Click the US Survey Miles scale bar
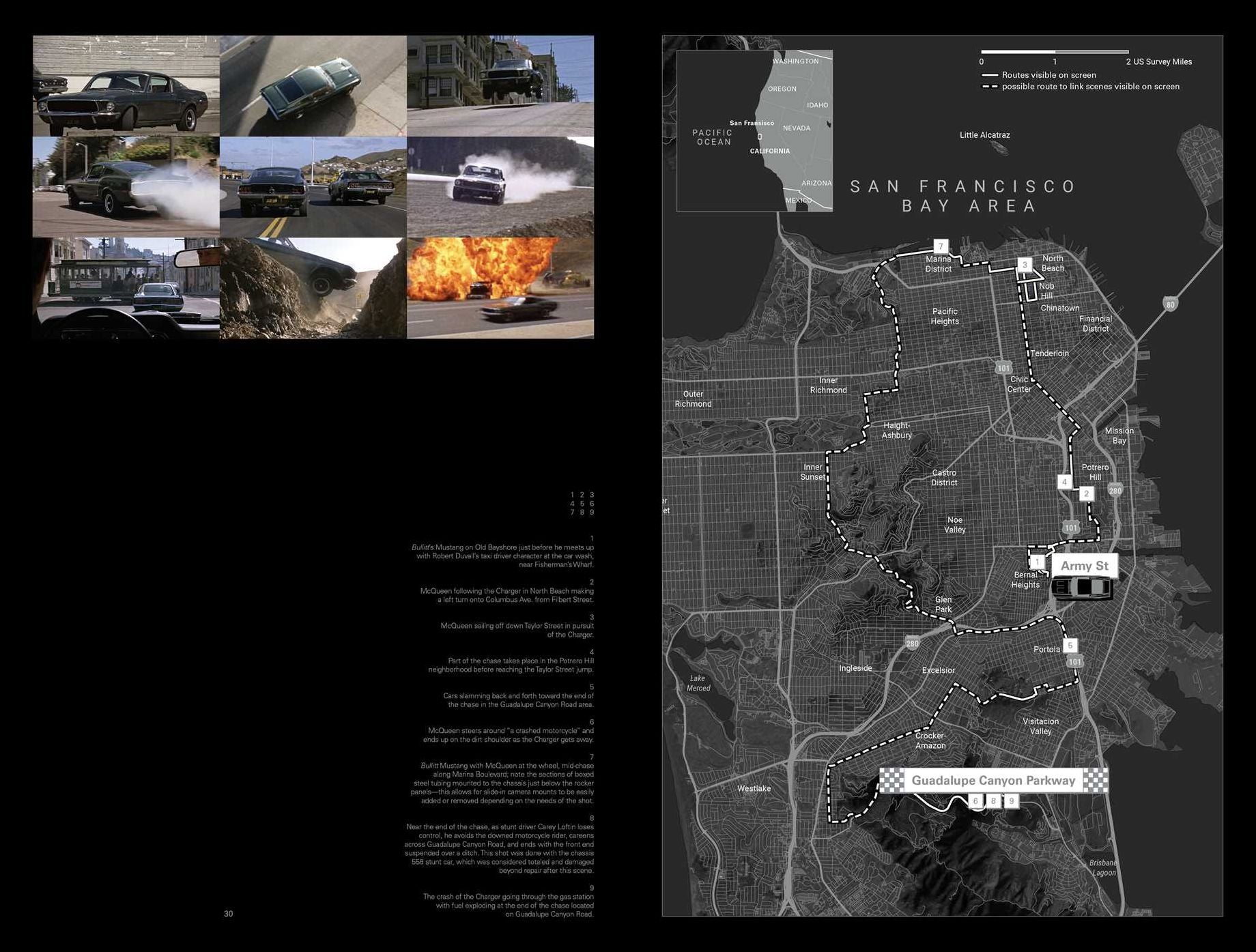This screenshot has width=1256, height=952. click(x=1054, y=52)
